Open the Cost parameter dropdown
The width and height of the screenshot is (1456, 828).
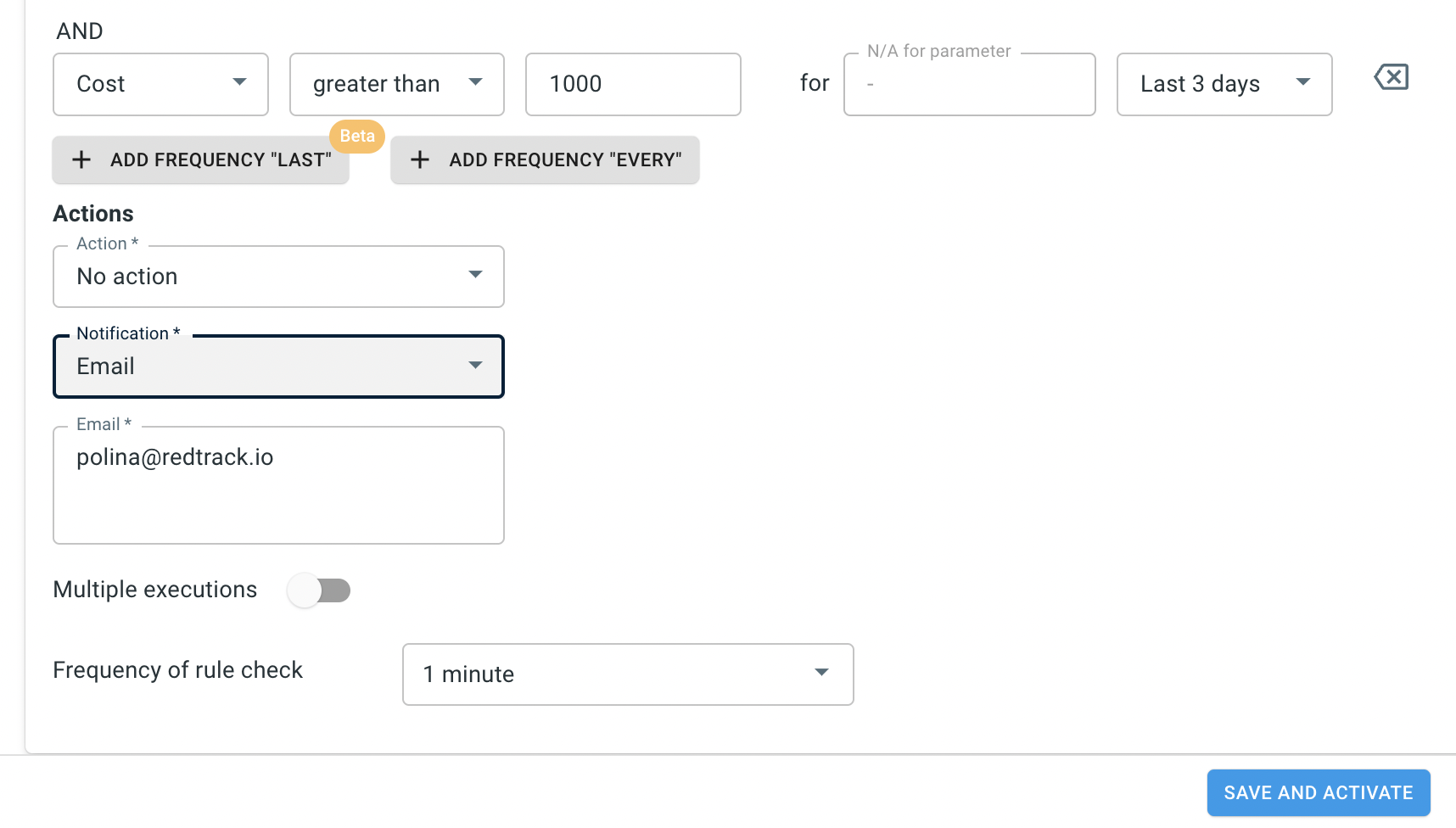[x=160, y=84]
